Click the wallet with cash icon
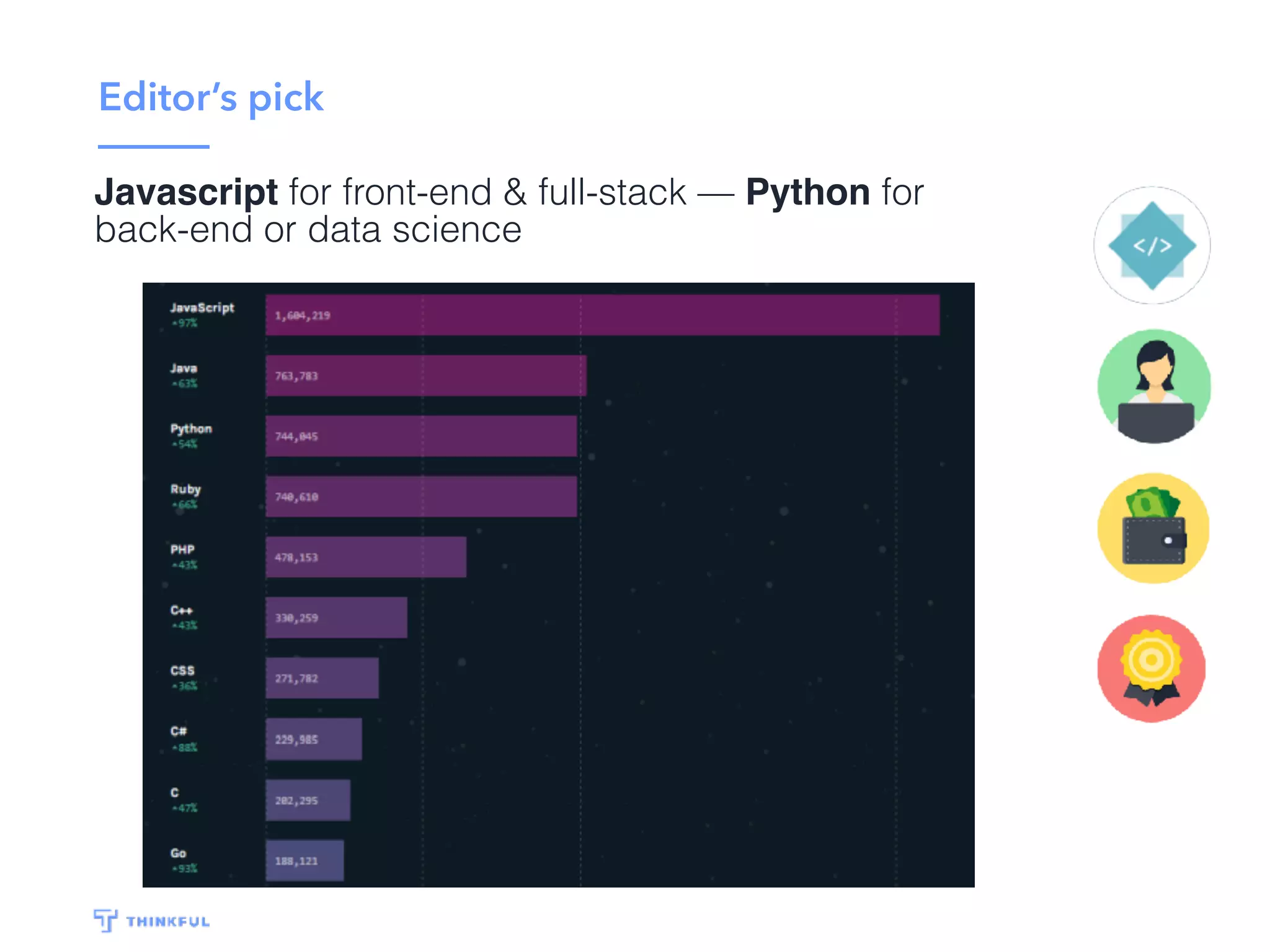 [x=1153, y=528]
